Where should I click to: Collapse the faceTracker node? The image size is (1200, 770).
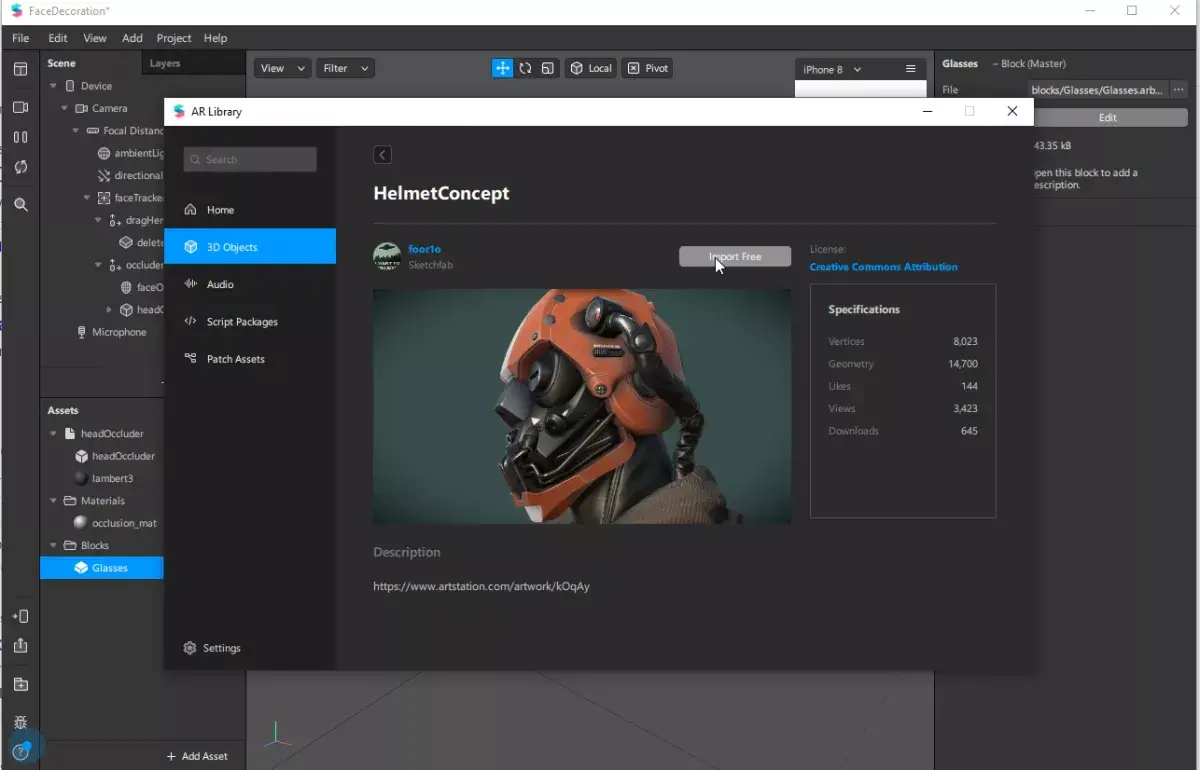pos(87,198)
